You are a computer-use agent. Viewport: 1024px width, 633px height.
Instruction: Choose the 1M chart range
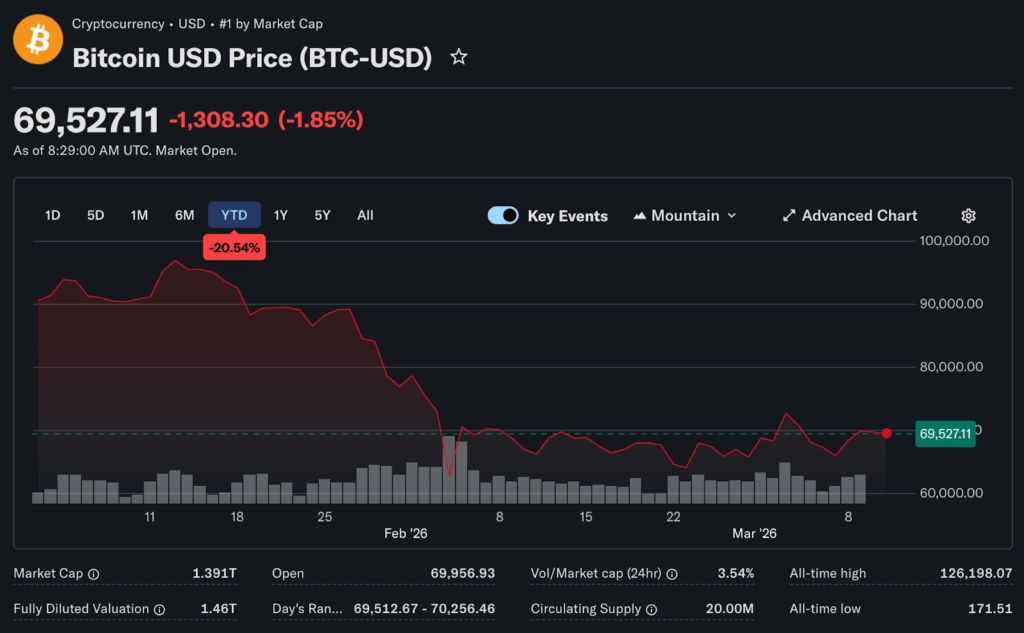coord(139,215)
